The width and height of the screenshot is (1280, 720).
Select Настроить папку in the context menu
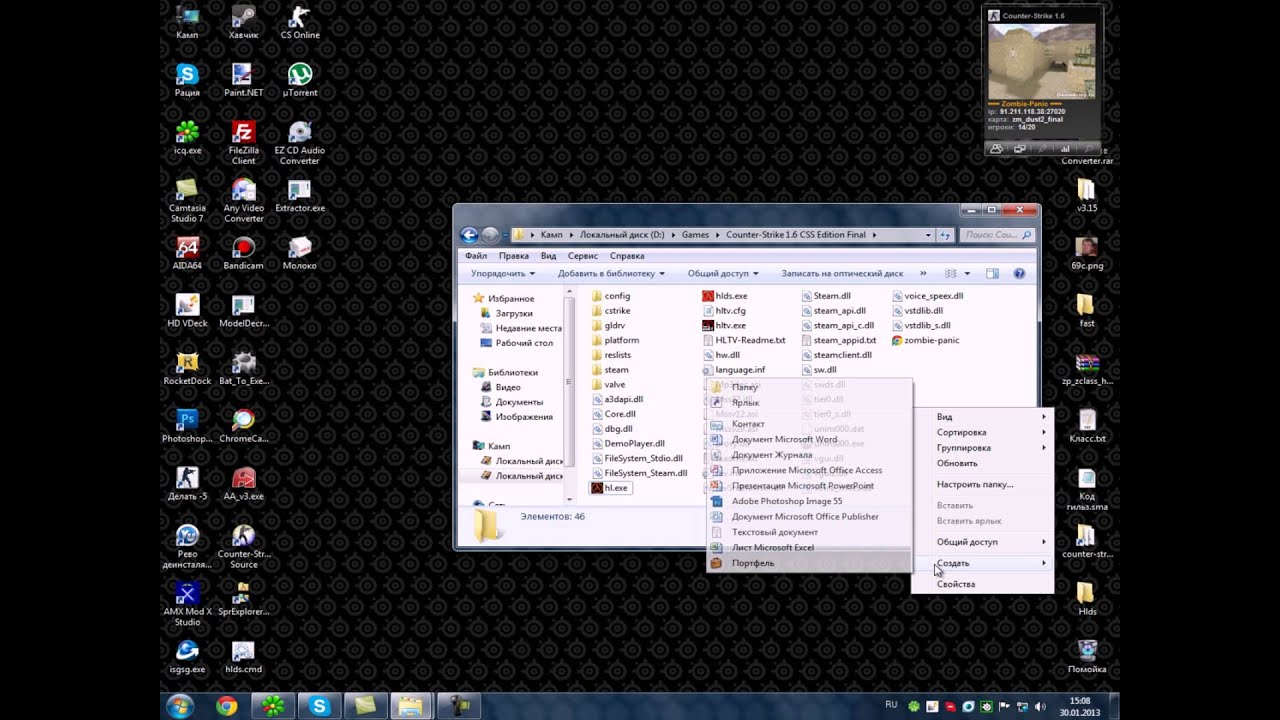point(982,484)
